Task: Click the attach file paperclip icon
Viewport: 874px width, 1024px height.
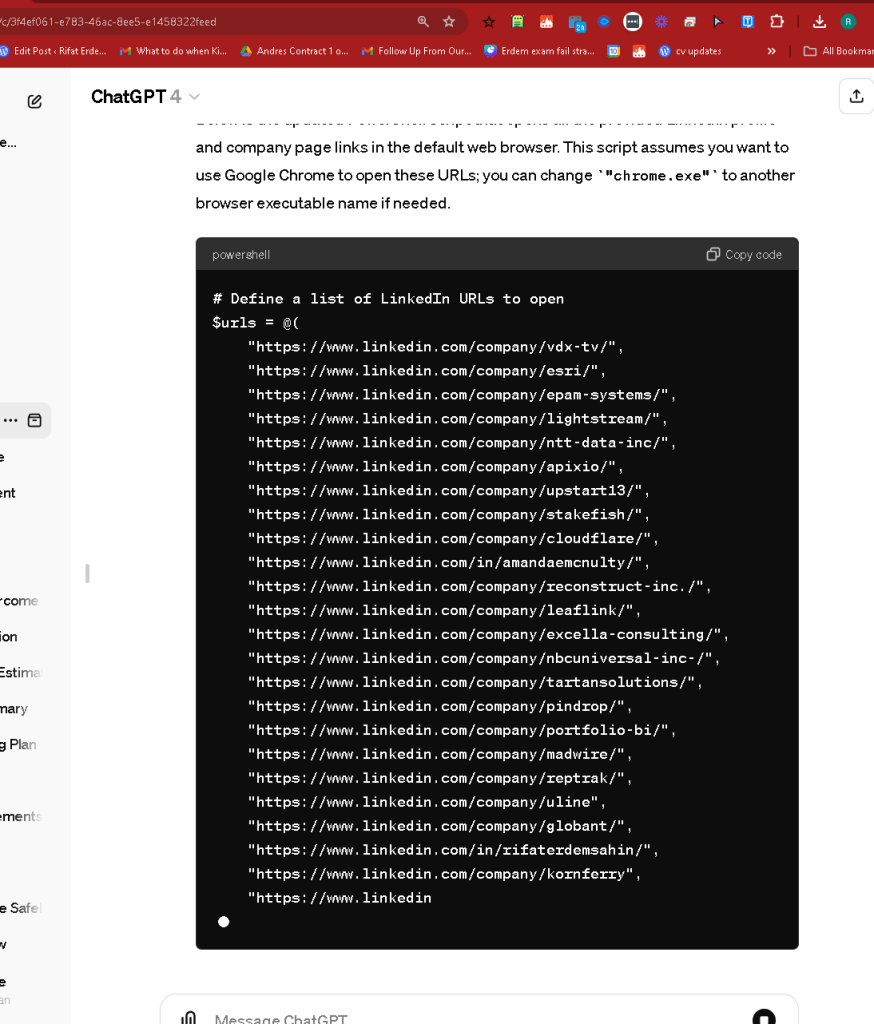Action: (x=189, y=1017)
